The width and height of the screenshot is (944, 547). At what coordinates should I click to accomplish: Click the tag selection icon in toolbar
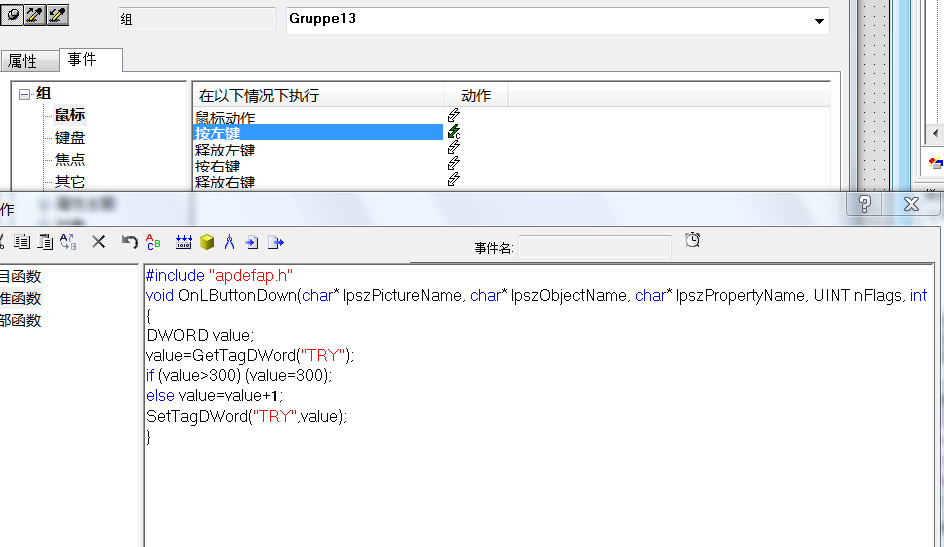click(183, 241)
